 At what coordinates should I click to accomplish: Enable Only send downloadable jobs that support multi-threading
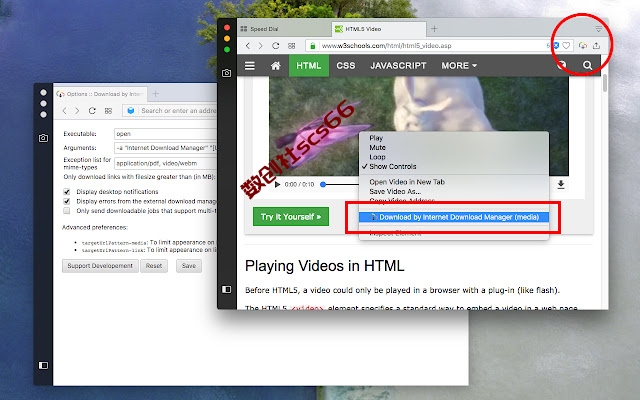point(67,211)
